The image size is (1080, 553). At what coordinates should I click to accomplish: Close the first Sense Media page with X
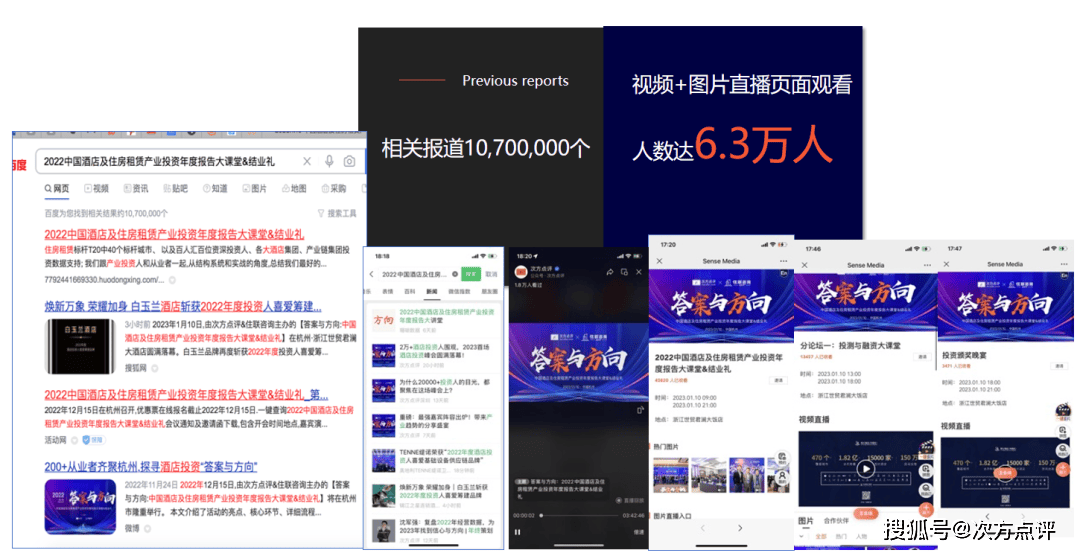[x=659, y=261]
